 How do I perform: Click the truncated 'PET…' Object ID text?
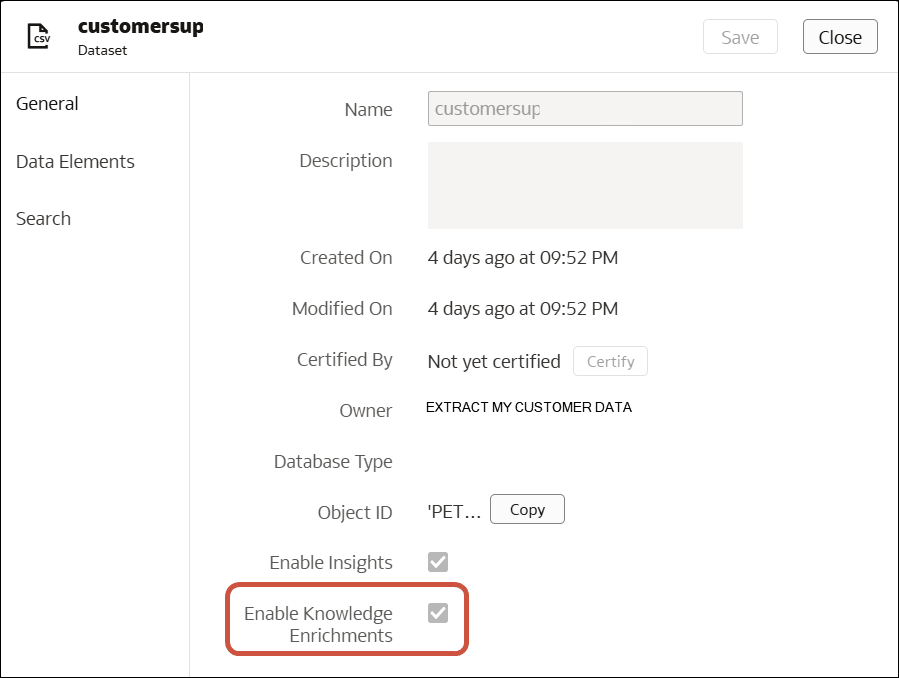pos(456,511)
